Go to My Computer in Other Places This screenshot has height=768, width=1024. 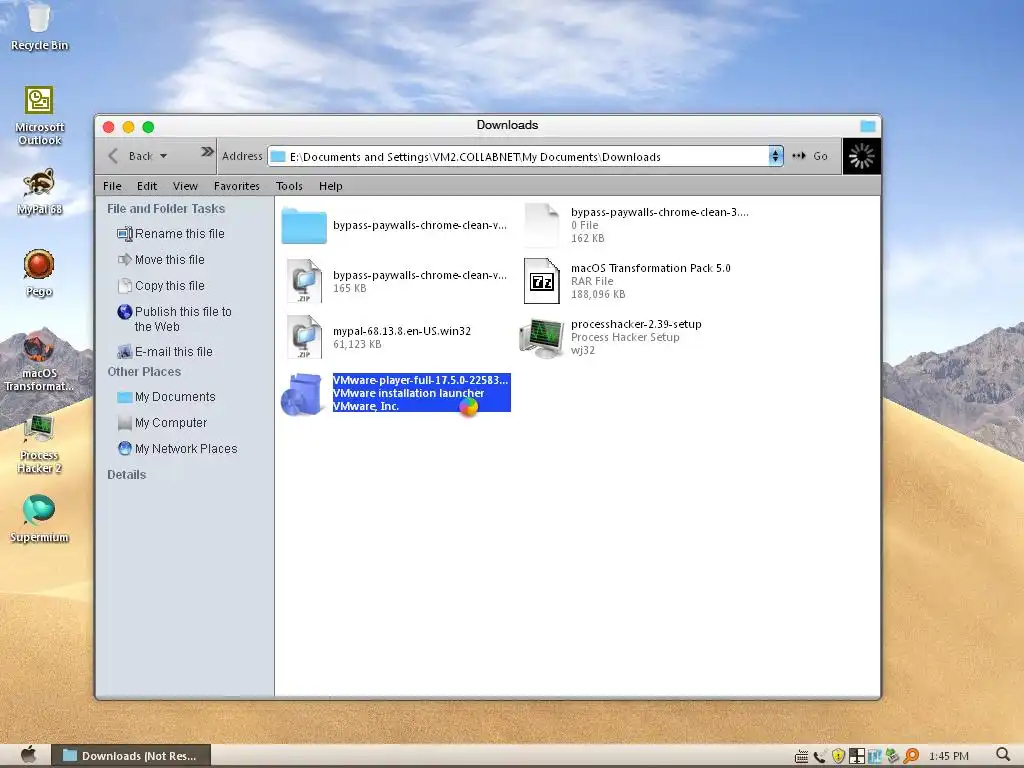pyautogui.click(x=162, y=423)
